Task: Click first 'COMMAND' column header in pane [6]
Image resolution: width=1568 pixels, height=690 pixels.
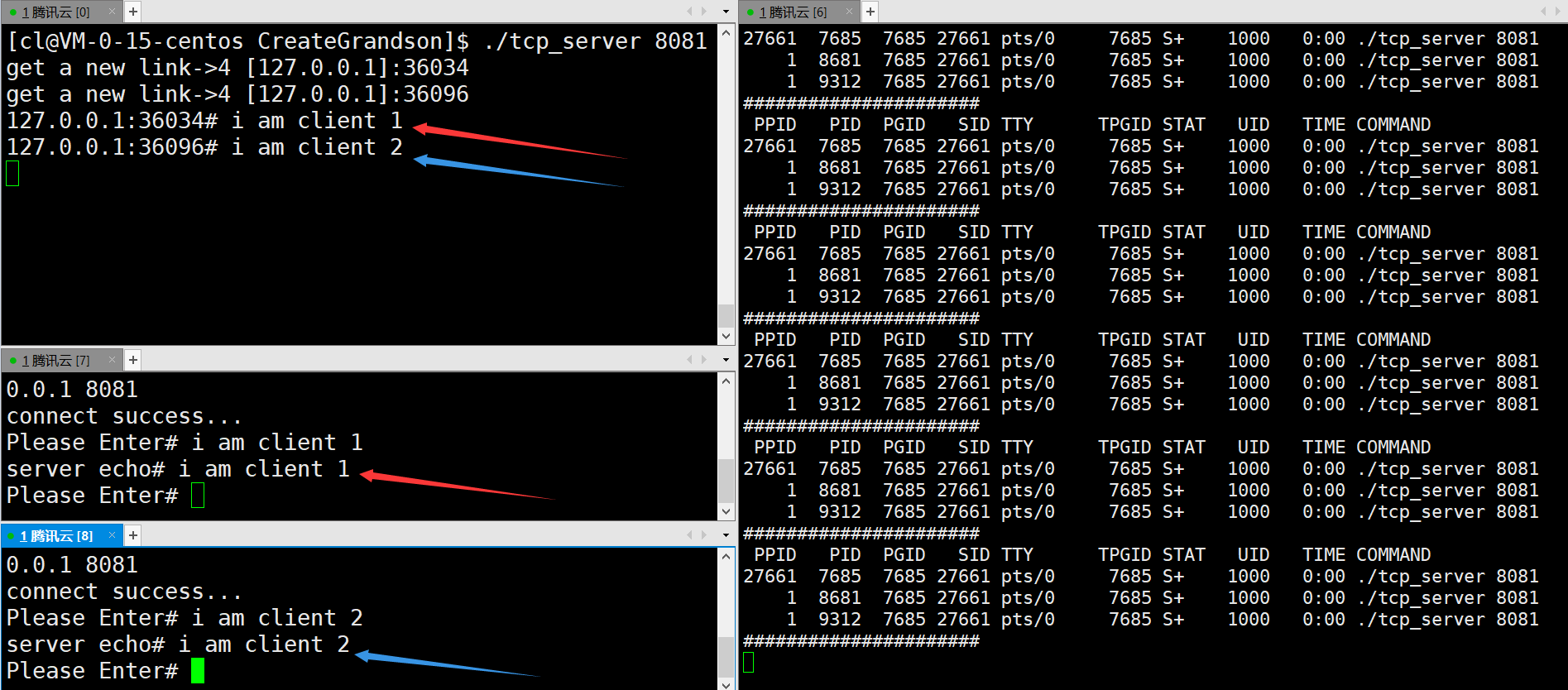Action: [x=1393, y=125]
